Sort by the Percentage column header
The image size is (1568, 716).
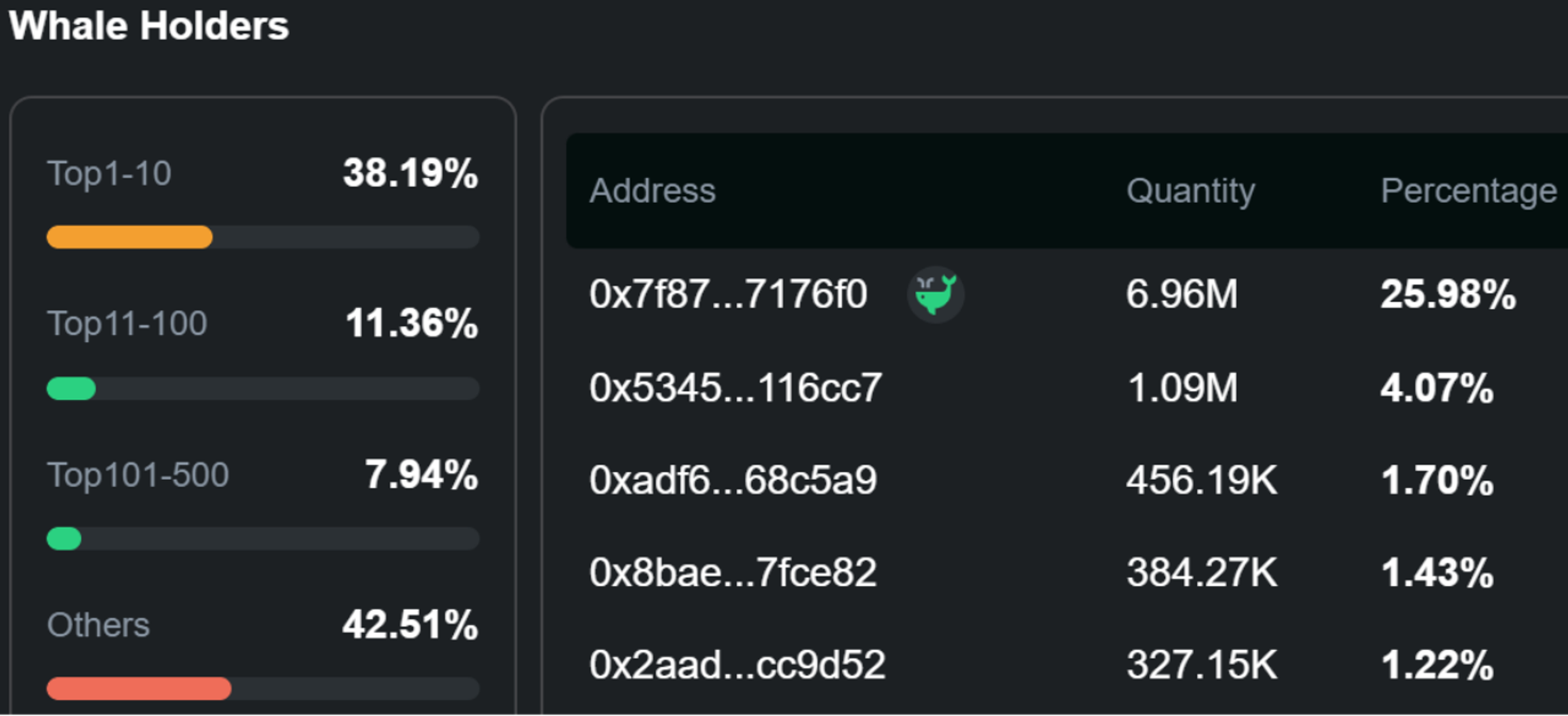(1468, 191)
